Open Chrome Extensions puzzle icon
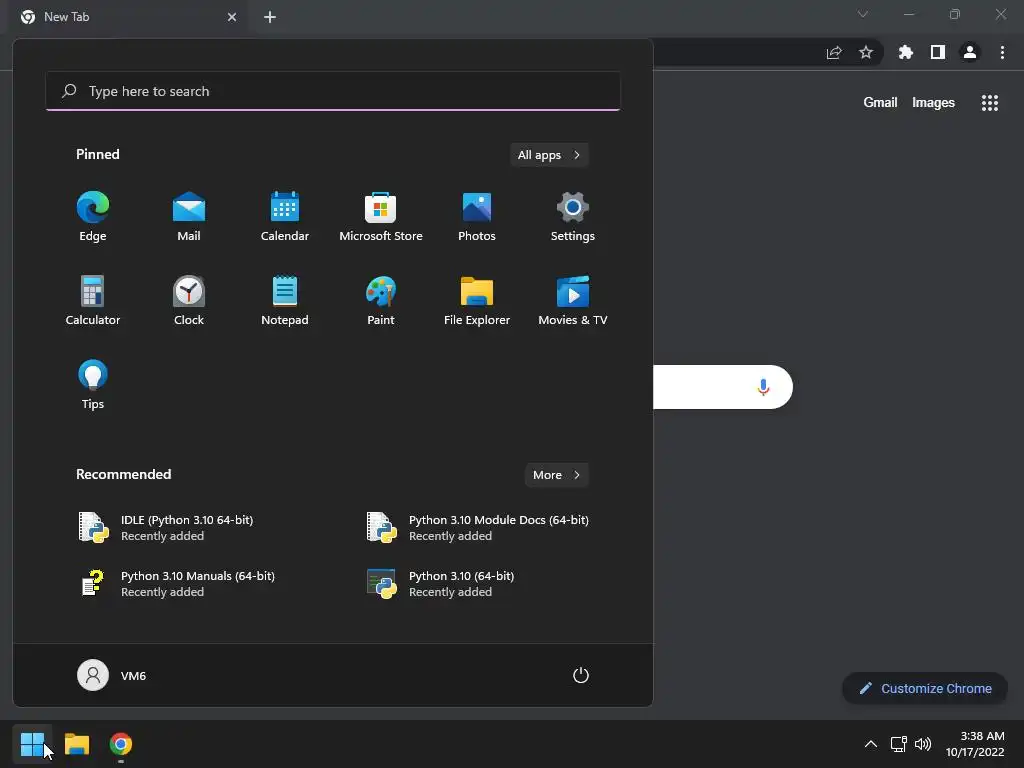 906,52
